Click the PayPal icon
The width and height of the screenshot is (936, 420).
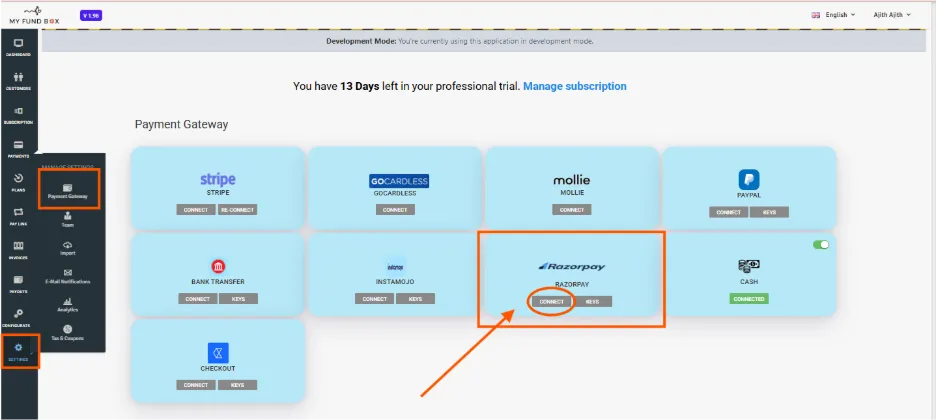[749, 180]
